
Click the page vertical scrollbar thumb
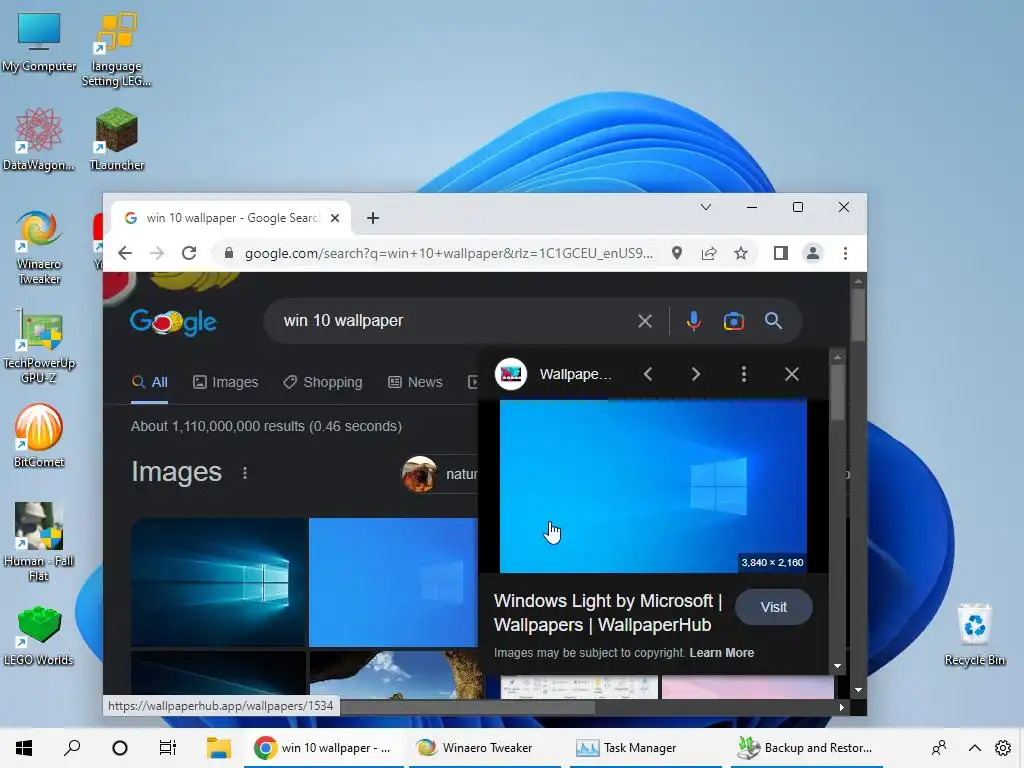click(858, 315)
